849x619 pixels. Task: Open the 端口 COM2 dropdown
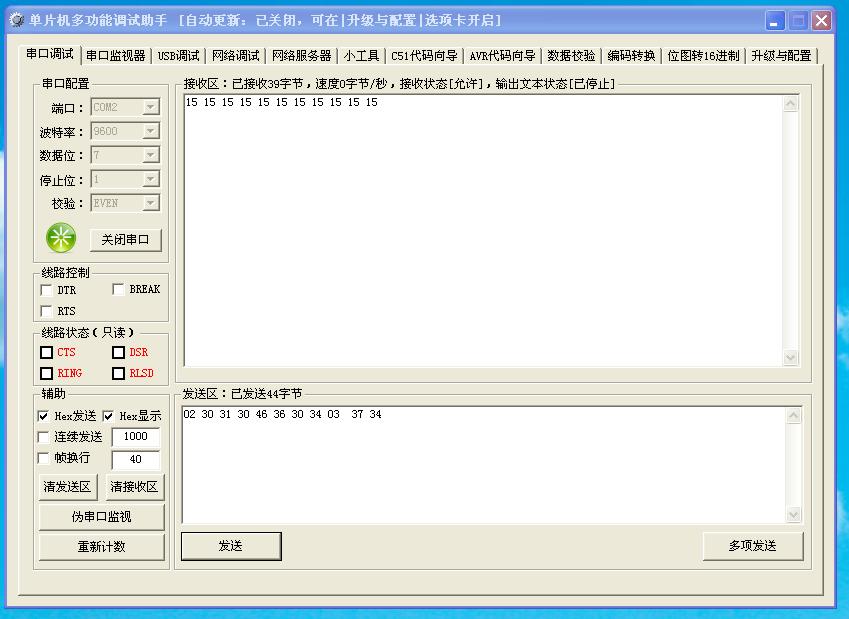pyautogui.click(x=150, y=107)
